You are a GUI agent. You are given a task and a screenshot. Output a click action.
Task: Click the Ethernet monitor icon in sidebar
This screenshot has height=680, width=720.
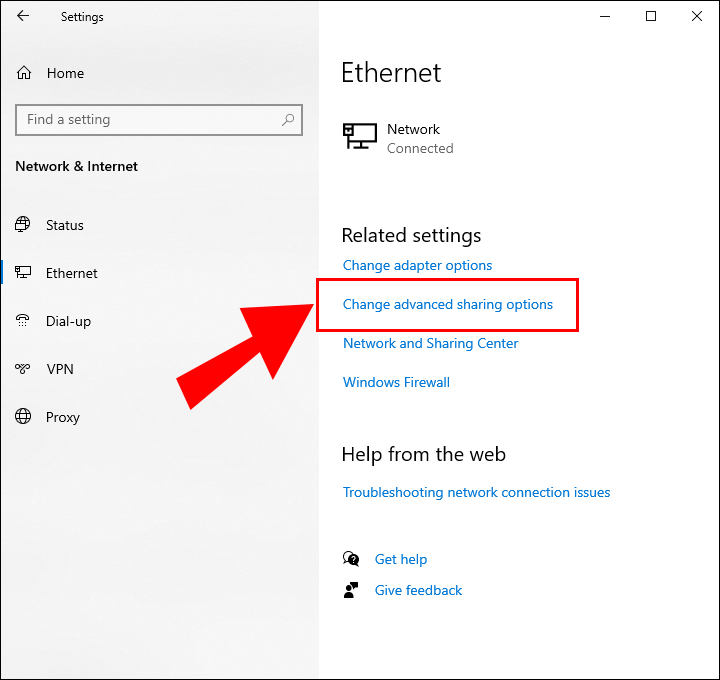pos(23,272)
